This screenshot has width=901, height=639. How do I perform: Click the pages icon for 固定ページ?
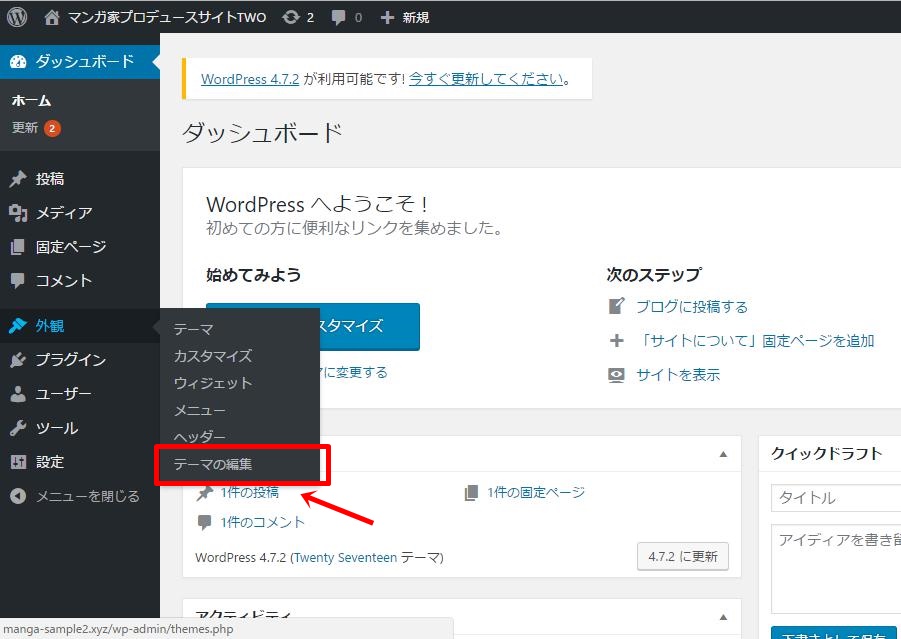18,247
